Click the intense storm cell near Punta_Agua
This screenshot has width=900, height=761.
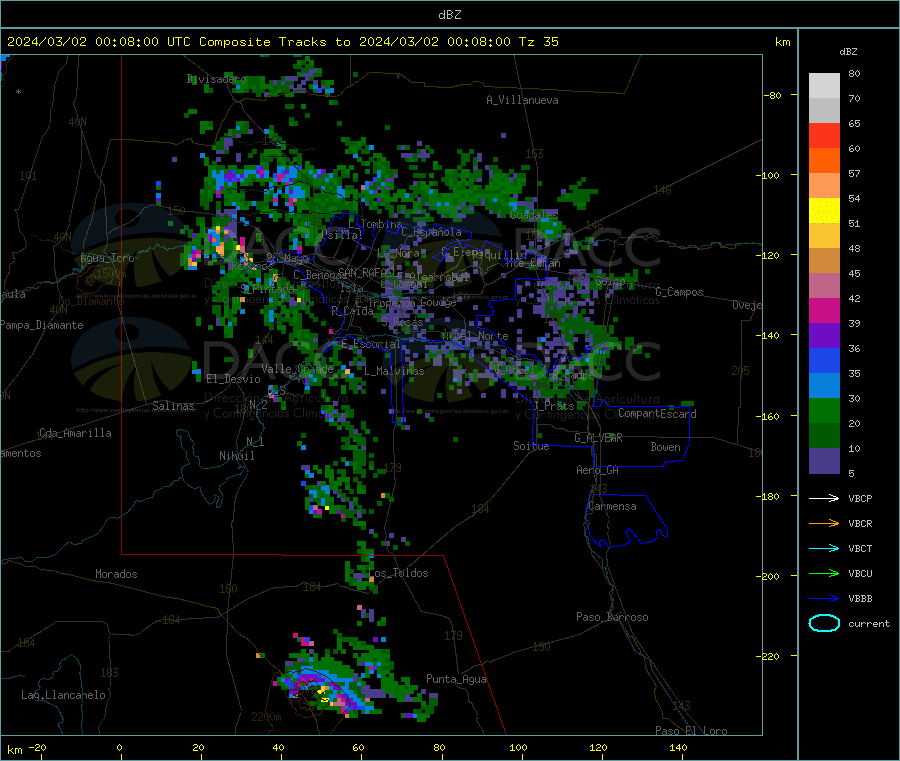coord(324,692)
